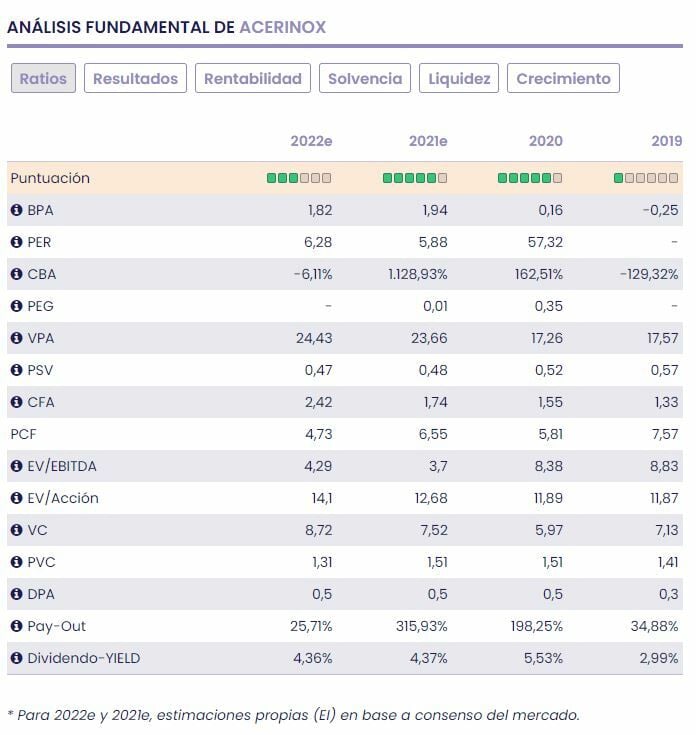Click the 2022e score rating squares
Viewport: 696px width, 735px height.
(x=298, y=178)
